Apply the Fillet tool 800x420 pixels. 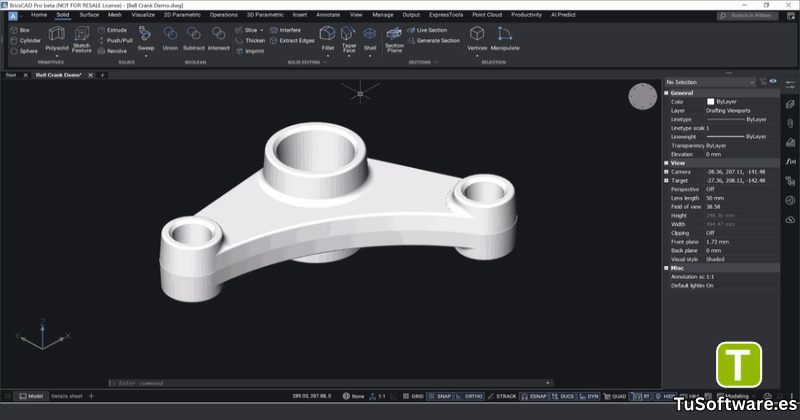click(328, 39)
